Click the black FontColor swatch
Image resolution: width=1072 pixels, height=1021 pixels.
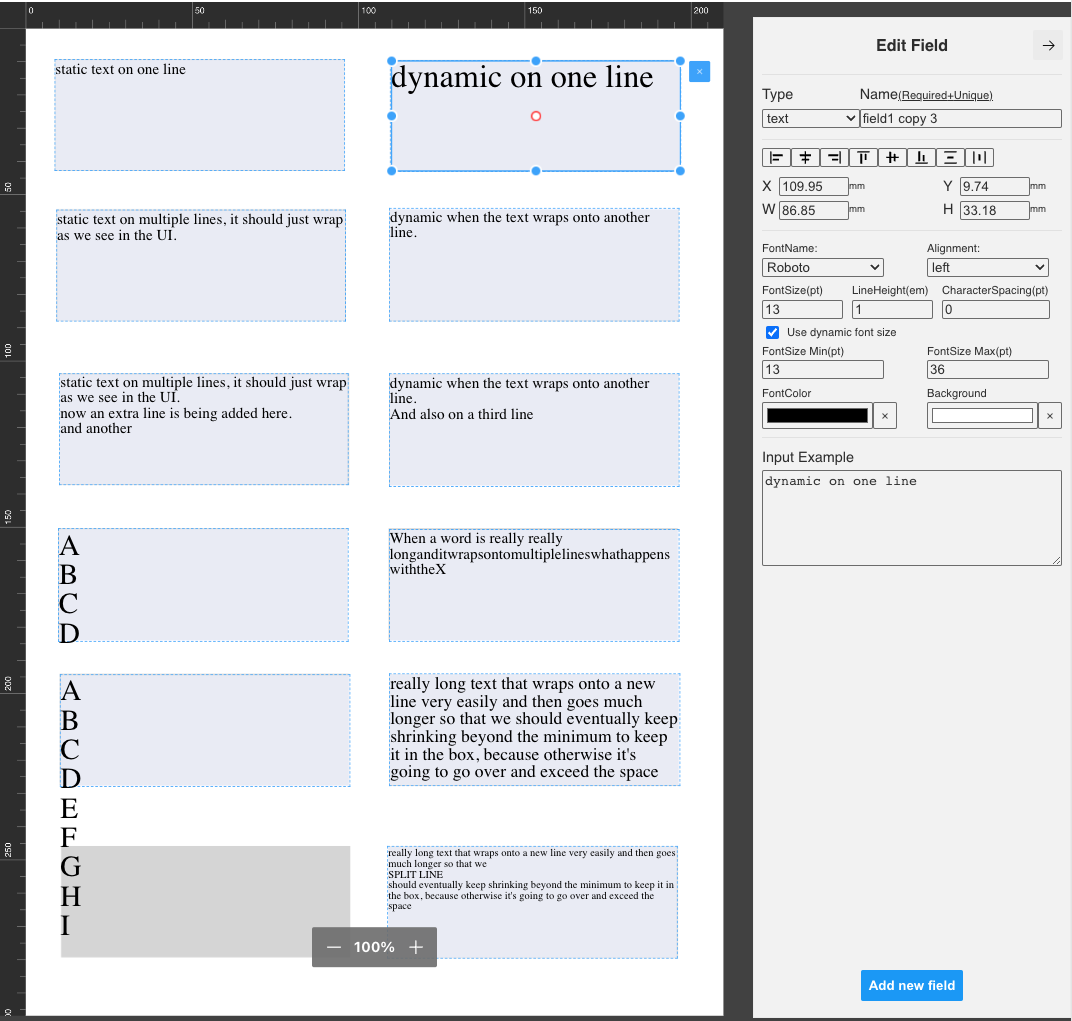pyautogui.click(x=817, y=415)
